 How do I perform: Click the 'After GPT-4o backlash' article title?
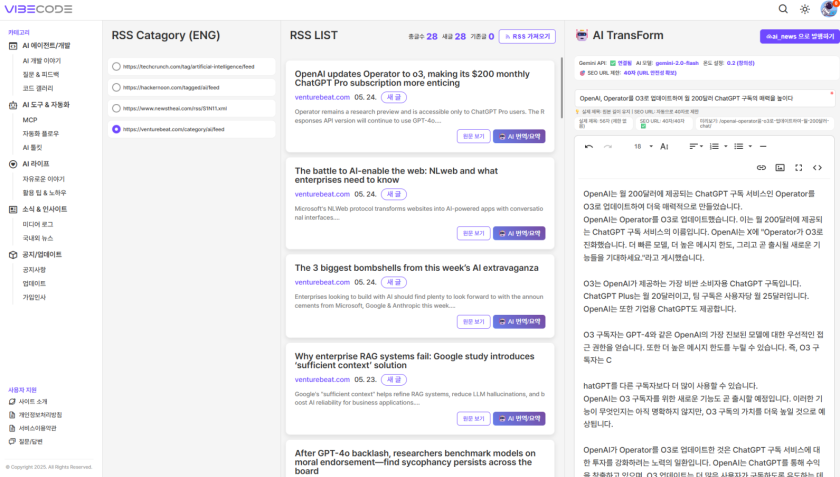click(415, 462)
